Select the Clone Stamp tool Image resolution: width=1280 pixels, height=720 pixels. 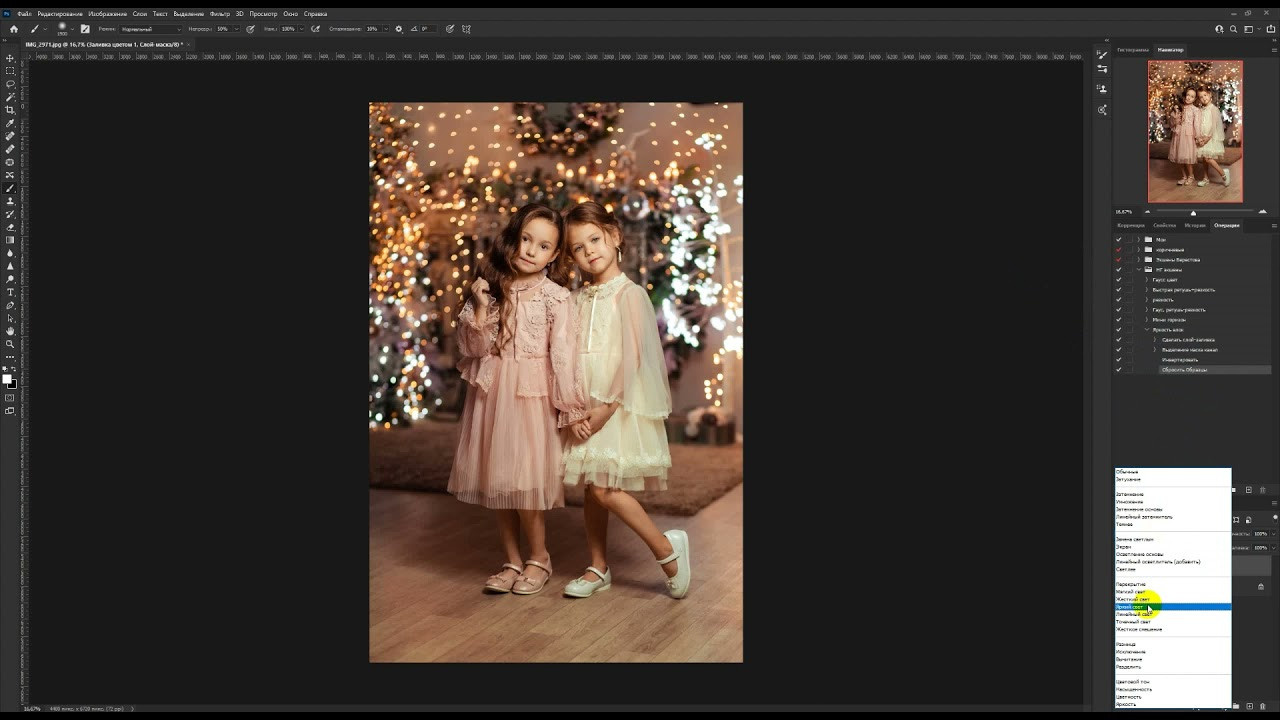pos(10,201)
